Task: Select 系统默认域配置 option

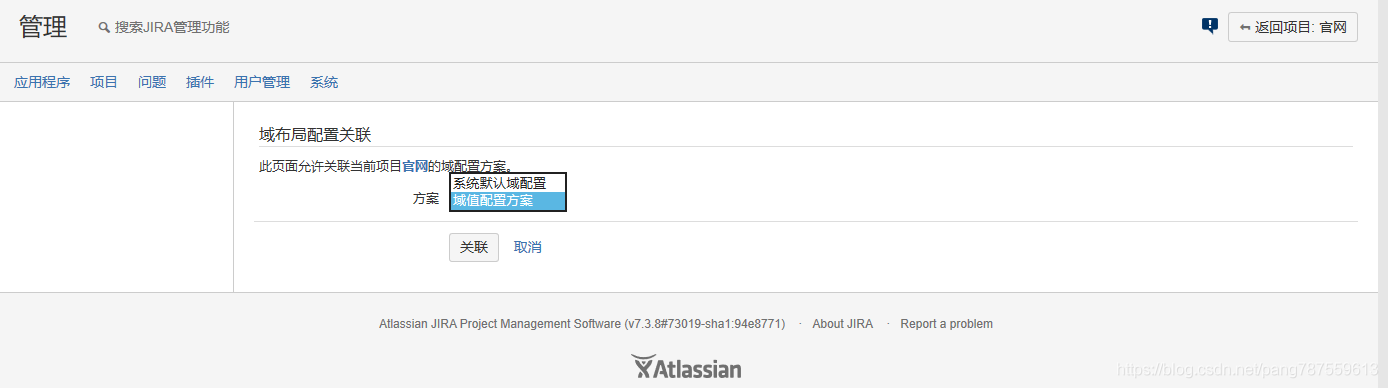Action: click(x=508, y=183)
